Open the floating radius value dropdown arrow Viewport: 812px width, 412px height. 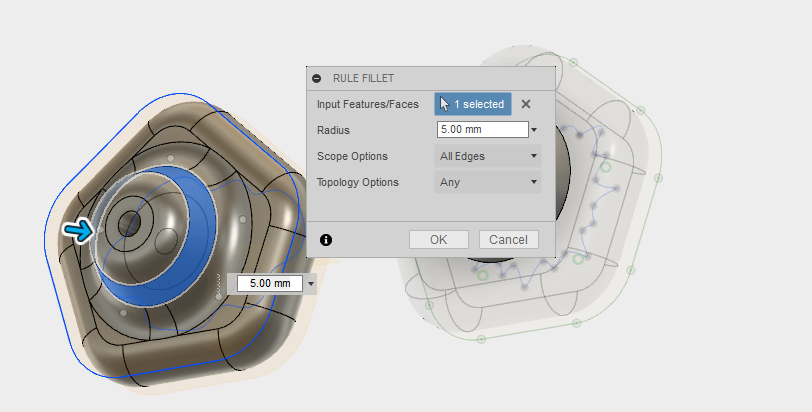click(311, 284)
